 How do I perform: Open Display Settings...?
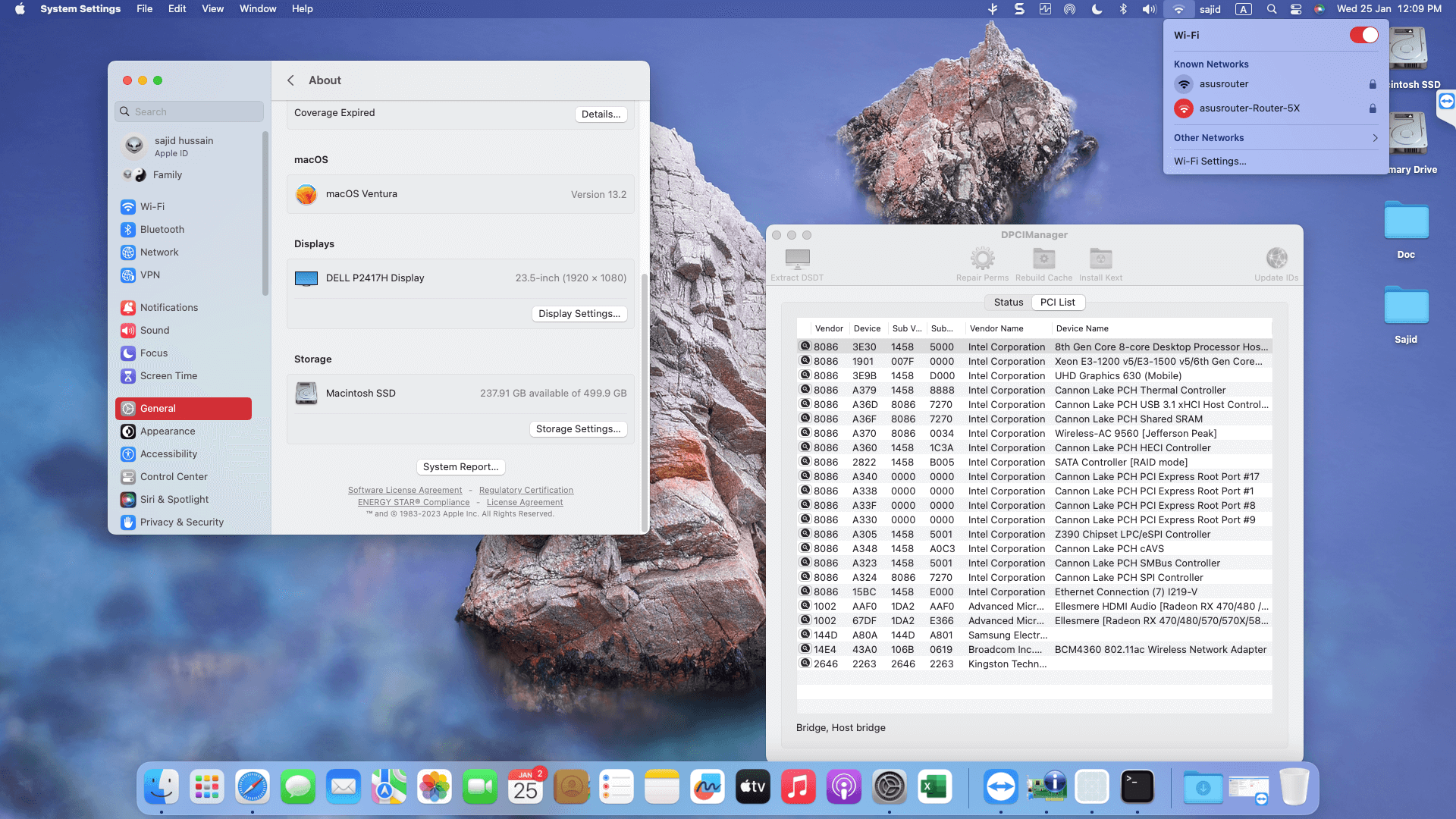tap(579, 313)
